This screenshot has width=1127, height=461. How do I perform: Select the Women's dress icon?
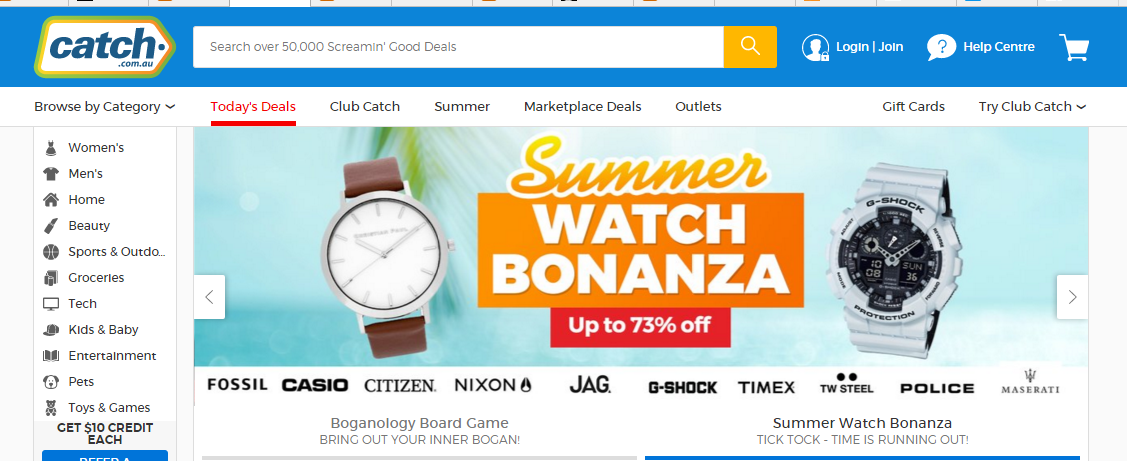click(x=50, y=148)
